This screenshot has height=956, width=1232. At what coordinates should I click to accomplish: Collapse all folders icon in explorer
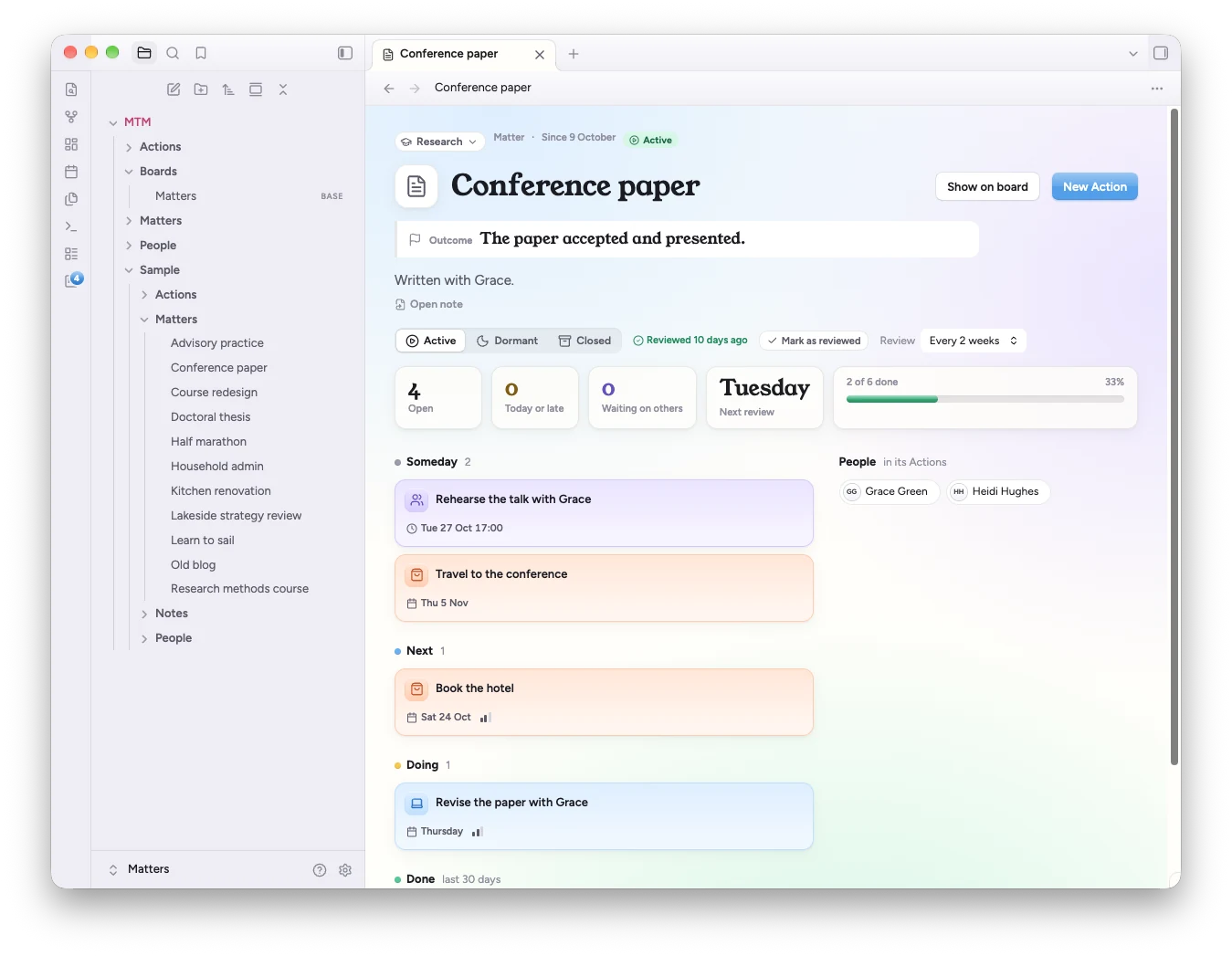point(283,89)
